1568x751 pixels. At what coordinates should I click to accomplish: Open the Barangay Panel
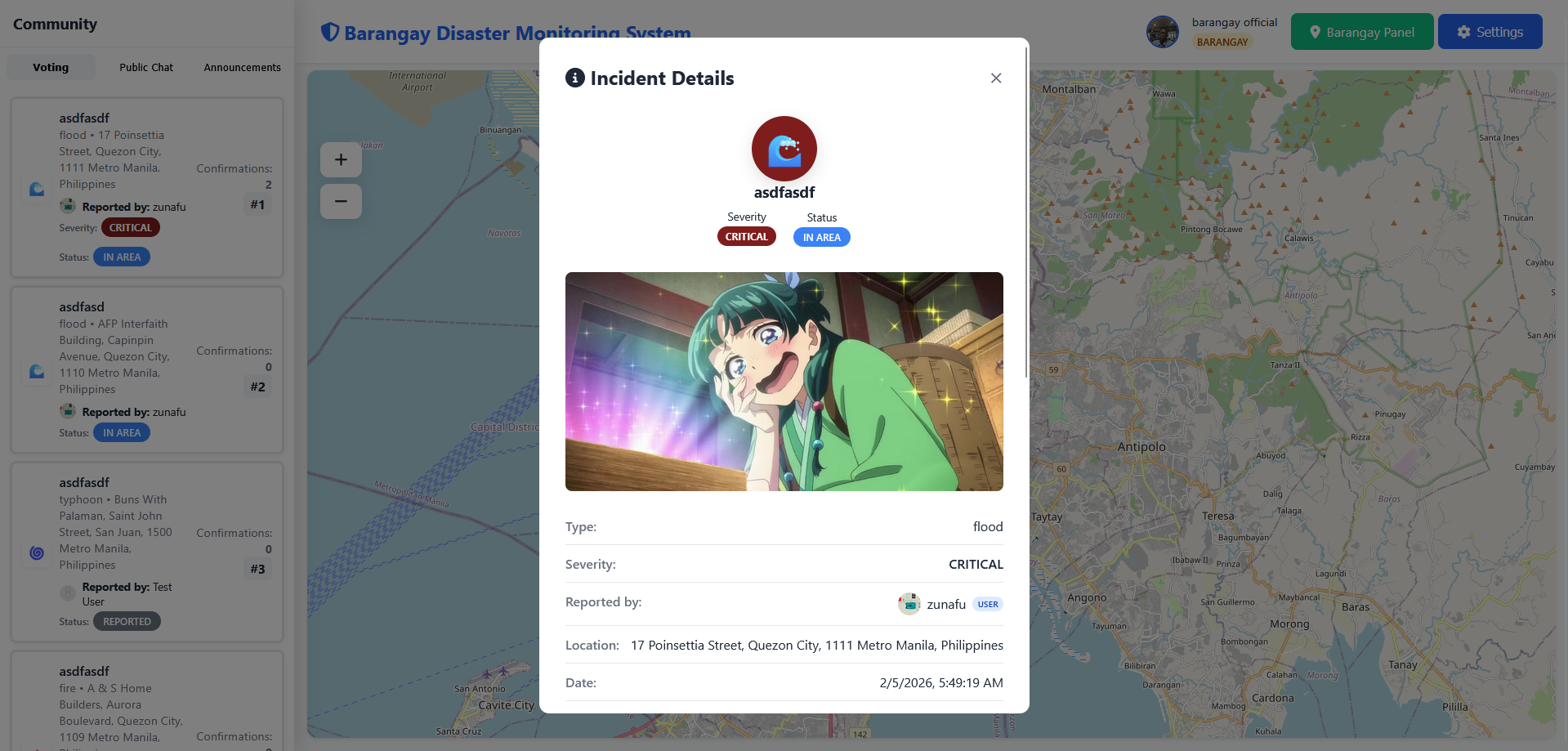tap(1362, 32)
